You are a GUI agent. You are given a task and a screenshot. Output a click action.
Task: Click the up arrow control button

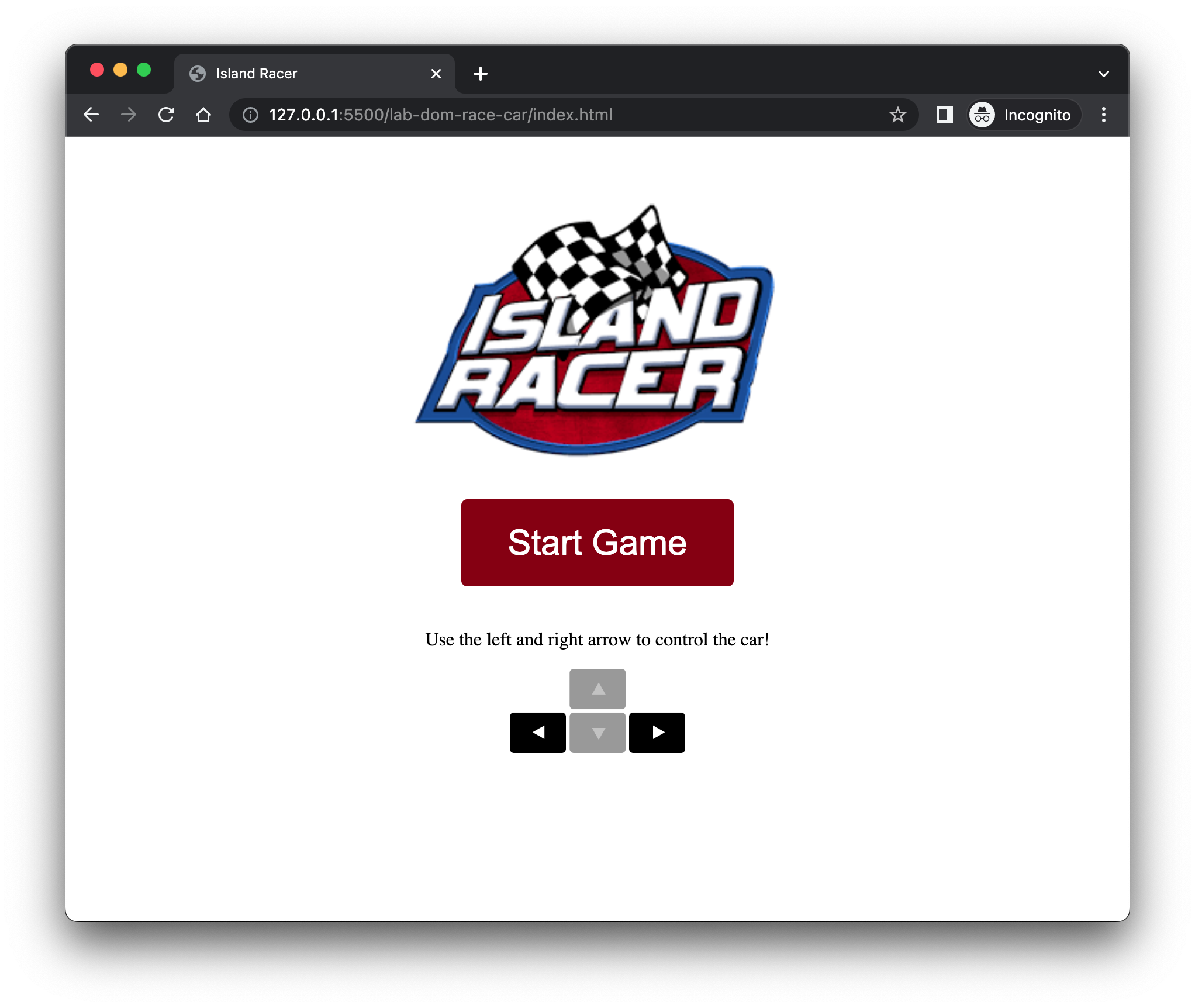click(597, 689)
